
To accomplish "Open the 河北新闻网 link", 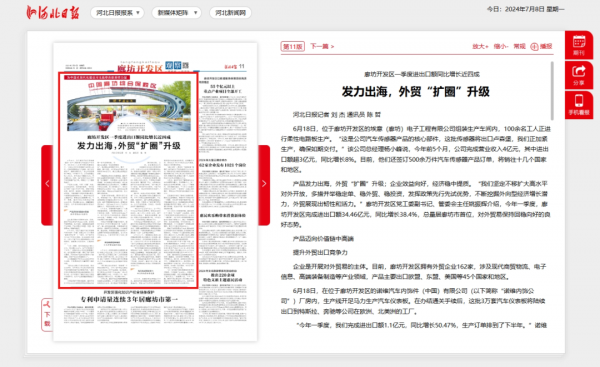I will tap(230, 13).
